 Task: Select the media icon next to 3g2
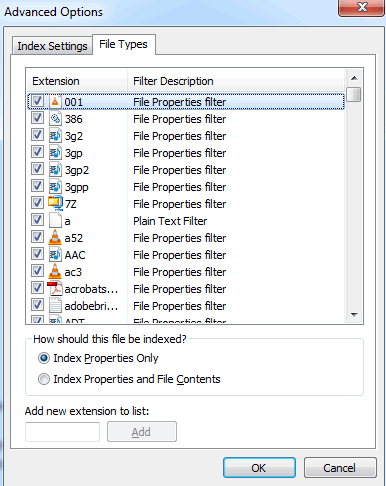(x=55, y=136)
